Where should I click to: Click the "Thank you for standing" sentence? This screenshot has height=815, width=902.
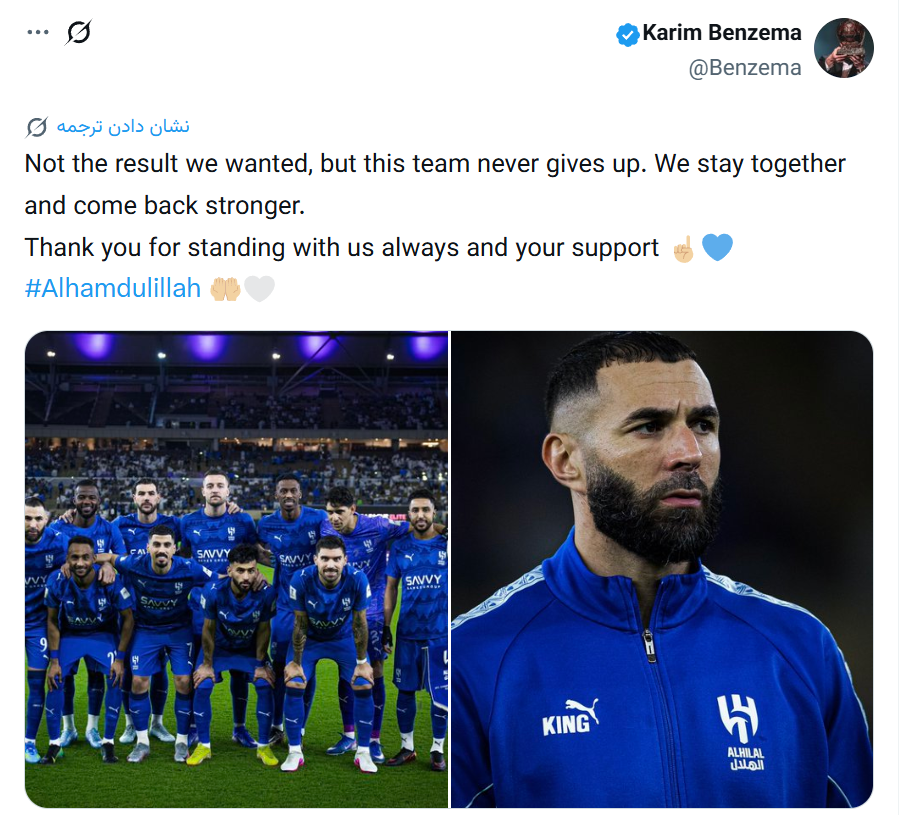tap(340, 247)
